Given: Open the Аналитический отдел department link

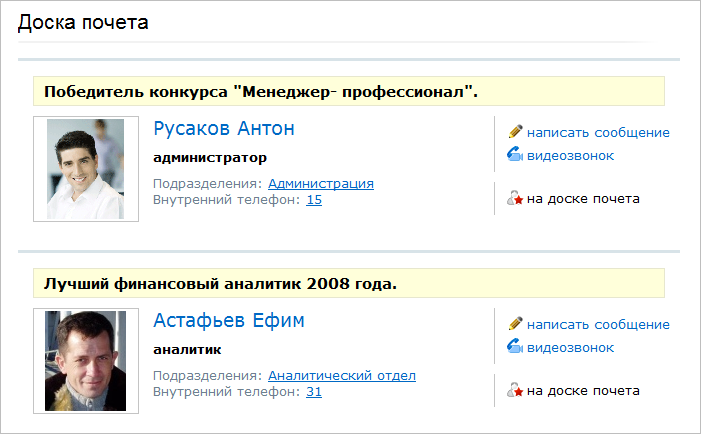Looking at the screenshot, I should pyautogui.click(x=342, y=375).
